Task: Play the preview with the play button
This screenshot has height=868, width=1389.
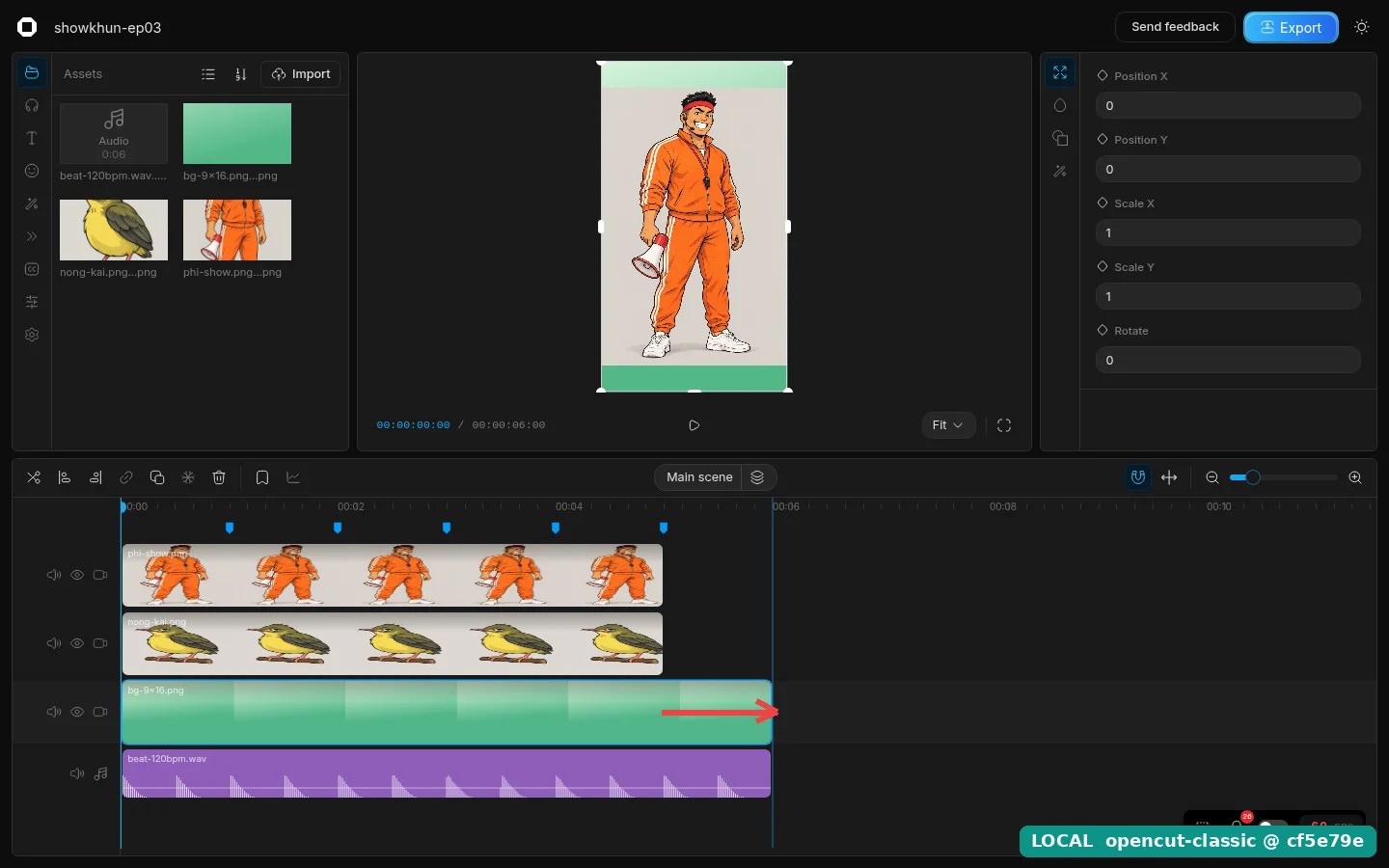Action: click(x=694, y=425)
